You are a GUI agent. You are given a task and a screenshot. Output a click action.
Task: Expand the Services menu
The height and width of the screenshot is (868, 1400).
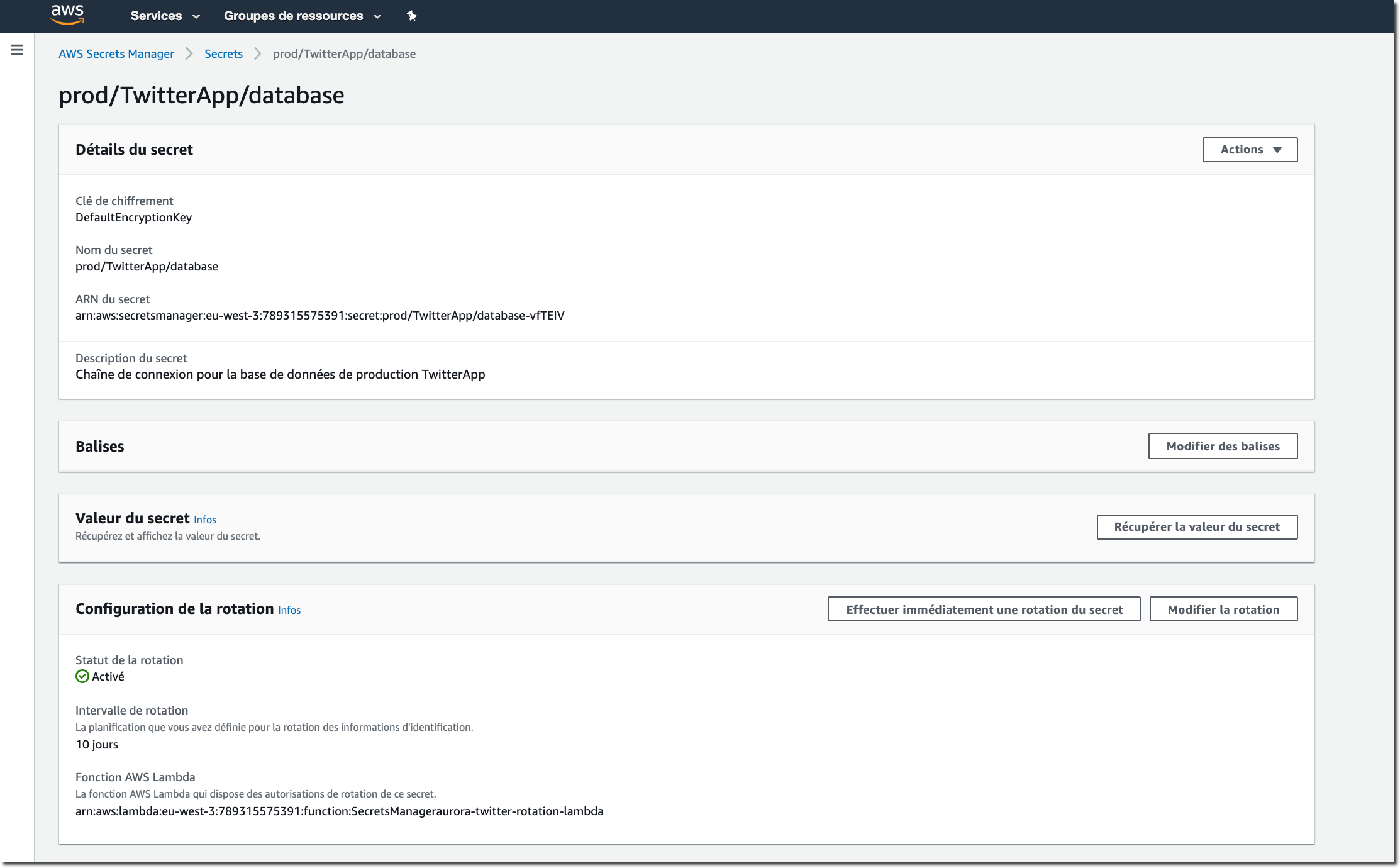[165, 16]
